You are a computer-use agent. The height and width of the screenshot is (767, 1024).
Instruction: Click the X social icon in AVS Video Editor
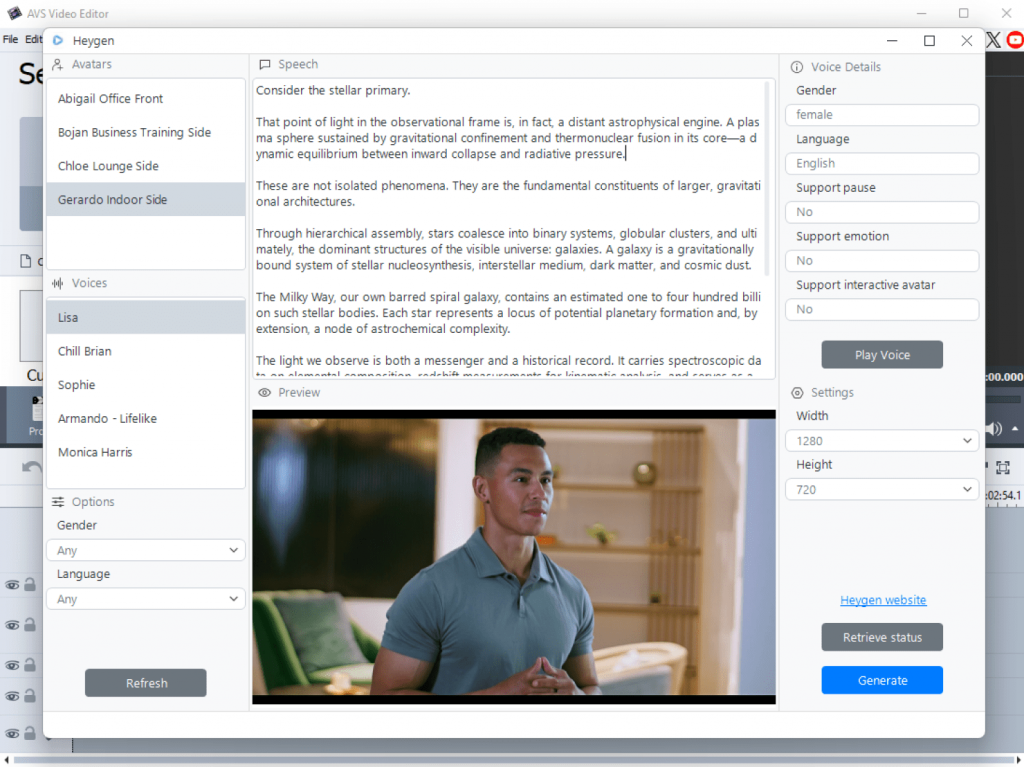[x=993, y=40]
